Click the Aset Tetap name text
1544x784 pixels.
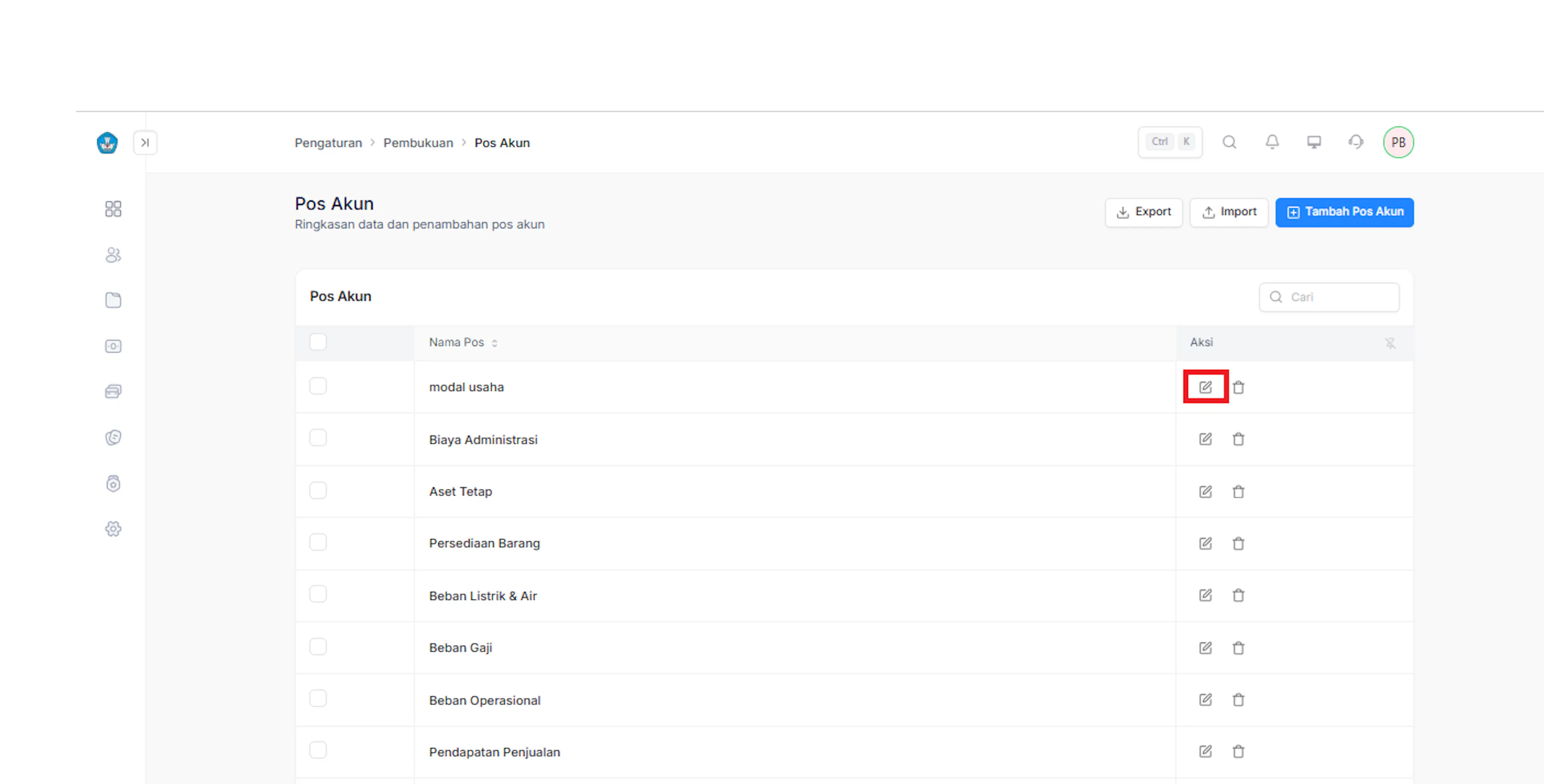pos(460,492)
